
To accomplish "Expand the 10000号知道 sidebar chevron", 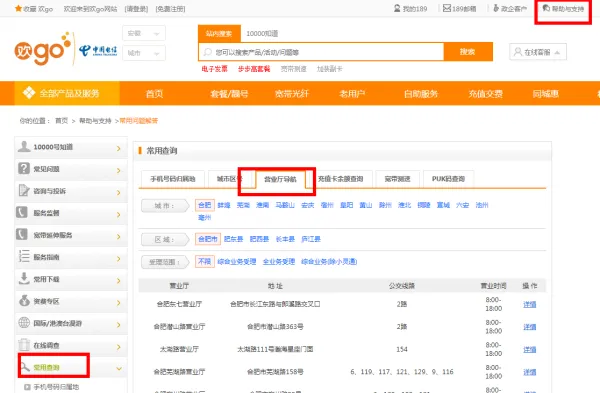I will [119, 148].
